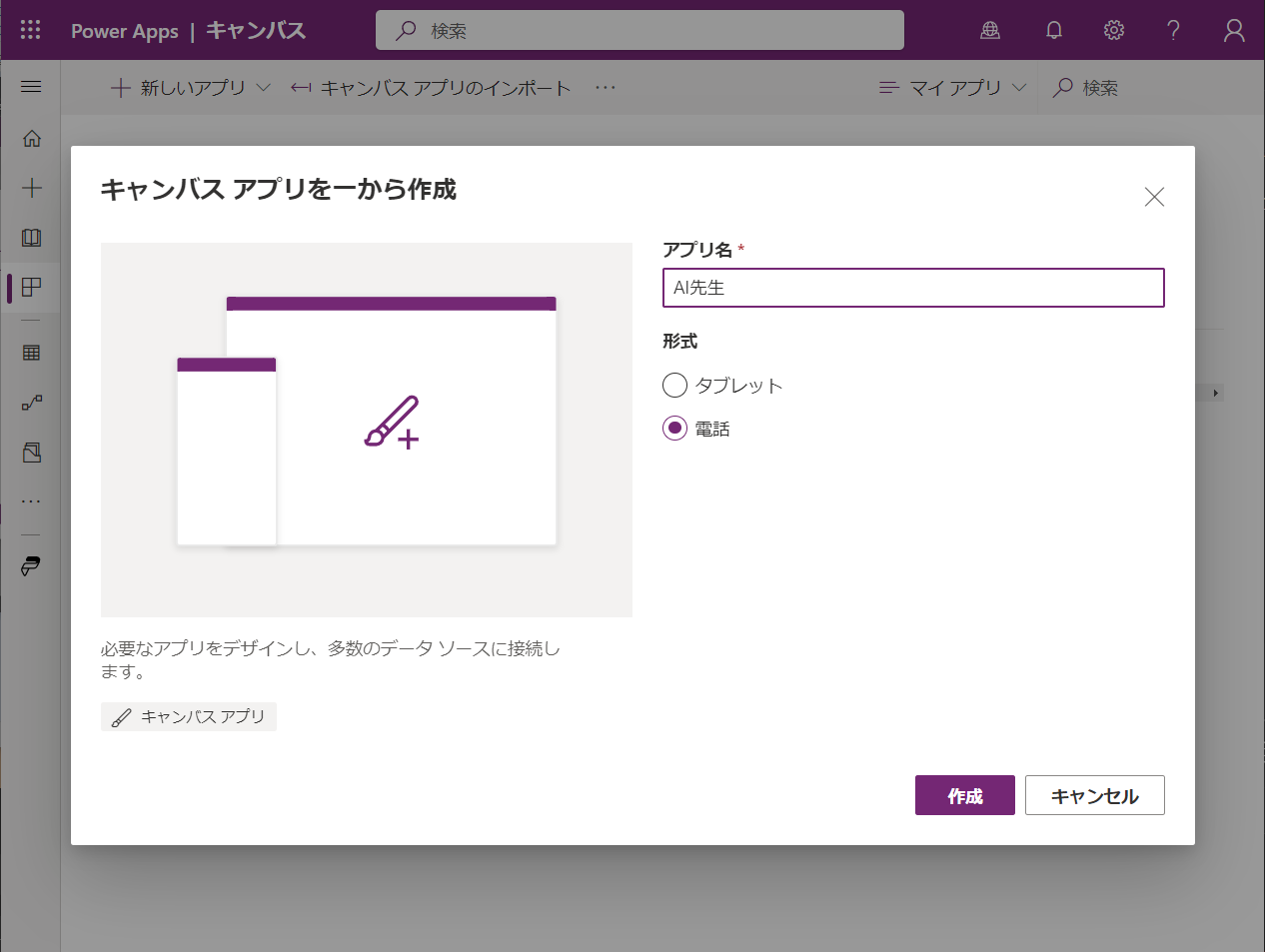Click the アプリ名 input containing AI先生
This screenshot has width=1265, height=952.
click(x=912, y=288)
